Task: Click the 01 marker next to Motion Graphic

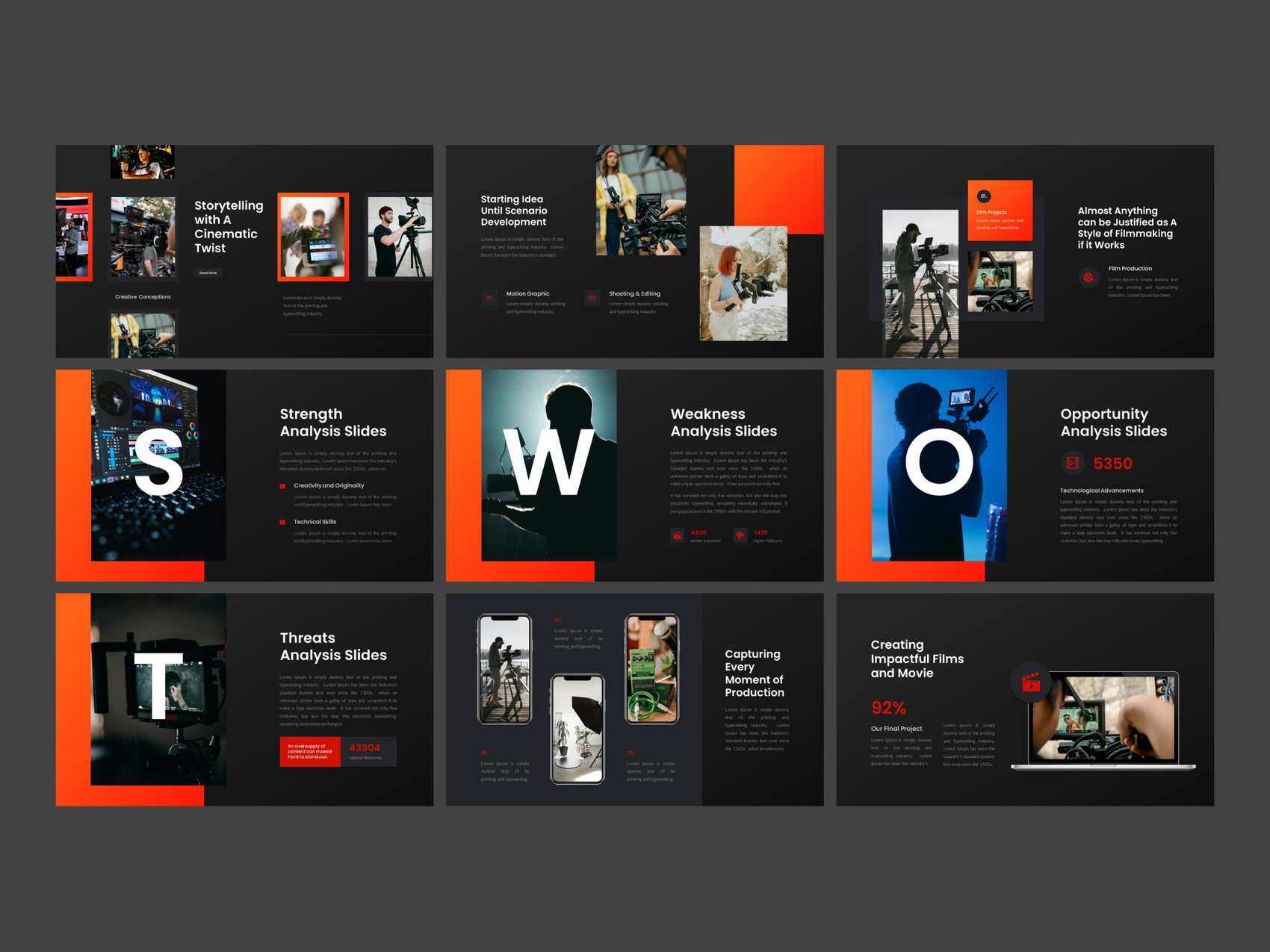Action: click(489, 297)
